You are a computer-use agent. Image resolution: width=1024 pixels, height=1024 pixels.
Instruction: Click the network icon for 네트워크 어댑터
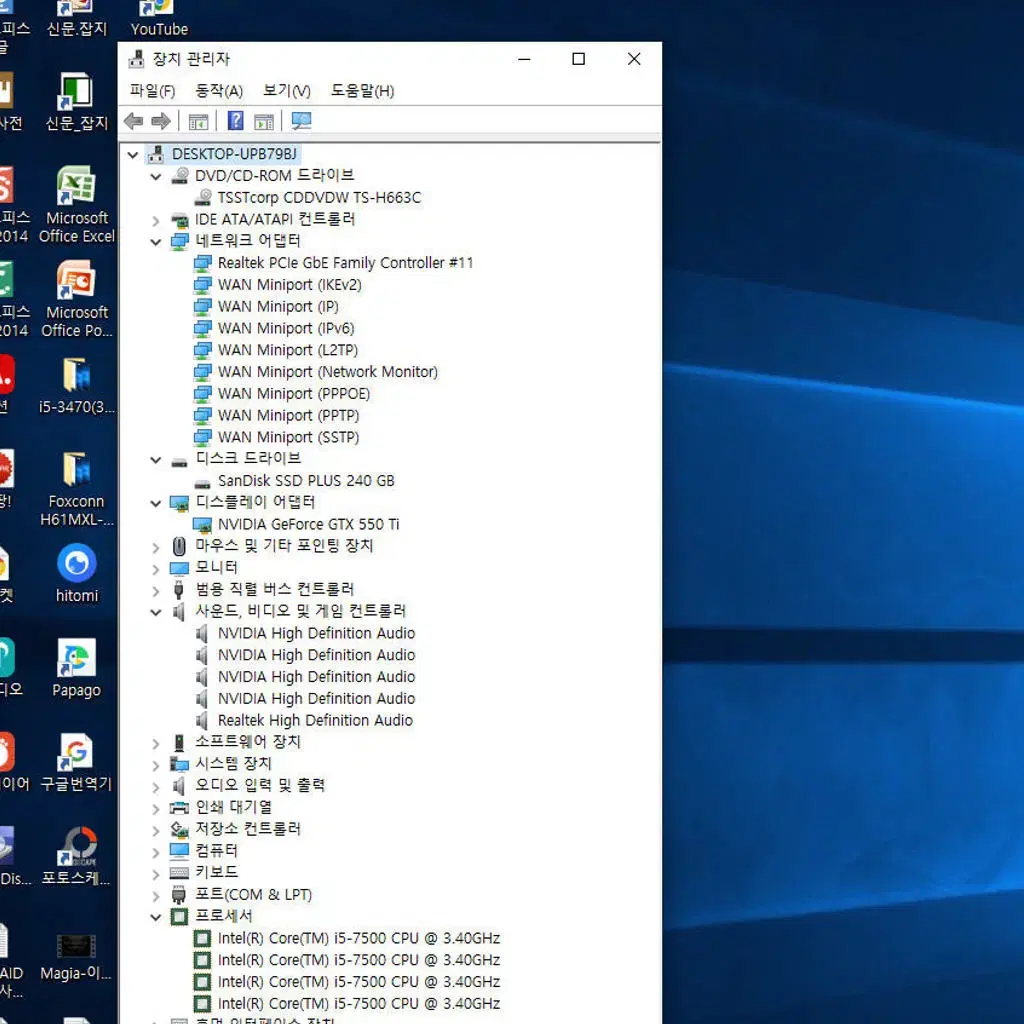click(x=180, y=241)
